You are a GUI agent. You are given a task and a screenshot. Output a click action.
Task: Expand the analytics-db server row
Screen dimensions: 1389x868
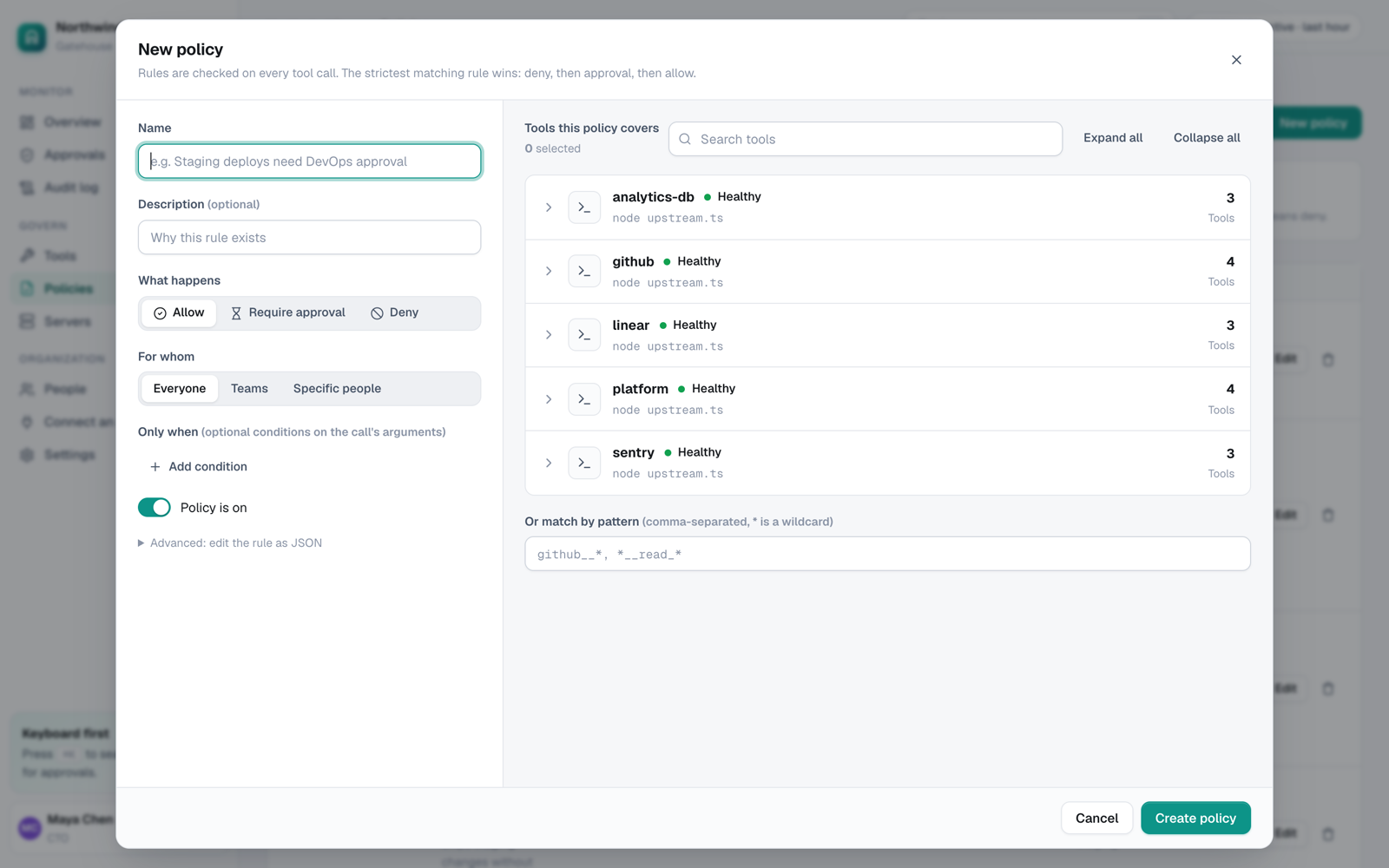(549, 207)
